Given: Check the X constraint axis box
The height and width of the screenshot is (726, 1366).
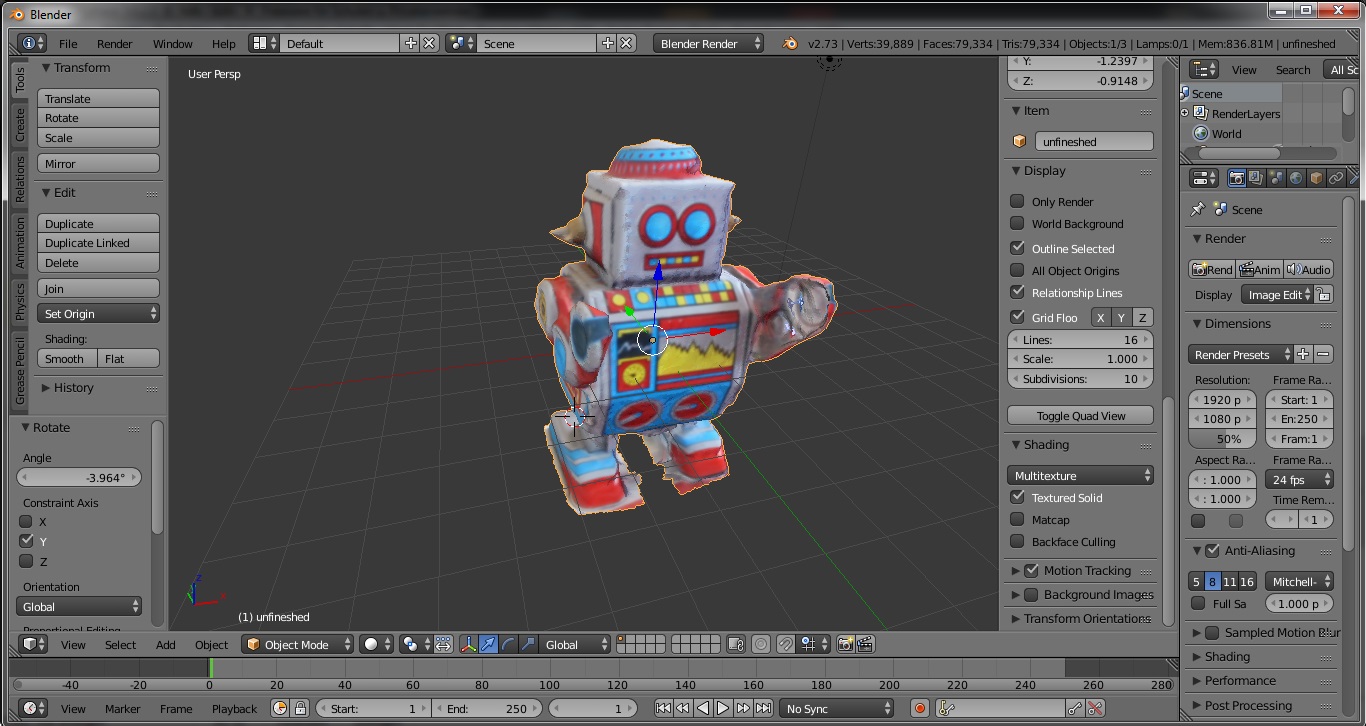Looking at the screenshot, I should click(27, 521).
